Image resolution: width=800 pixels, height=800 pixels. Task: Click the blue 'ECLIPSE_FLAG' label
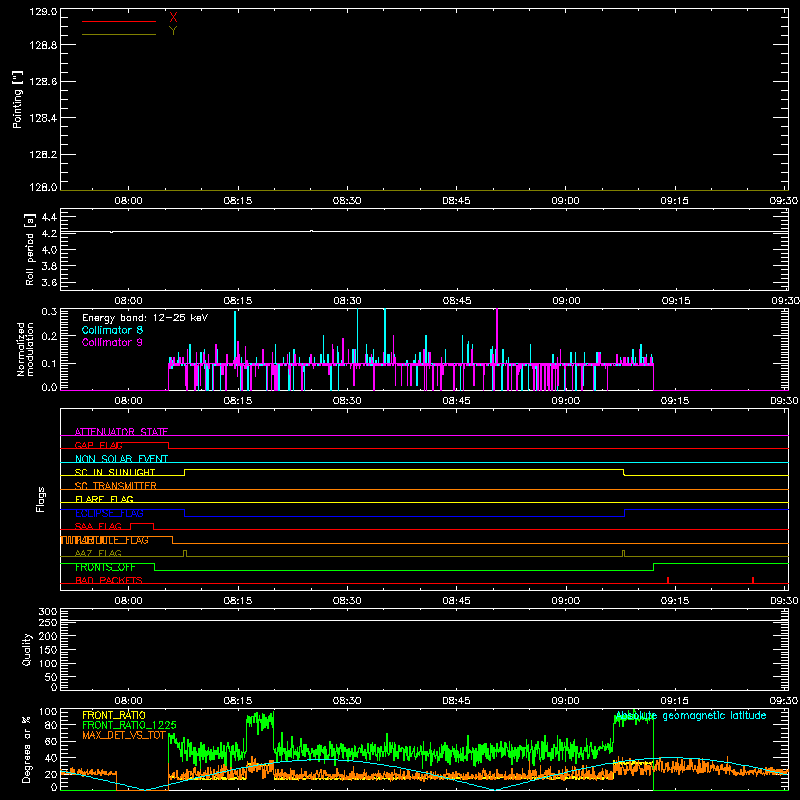pos(109,513)
